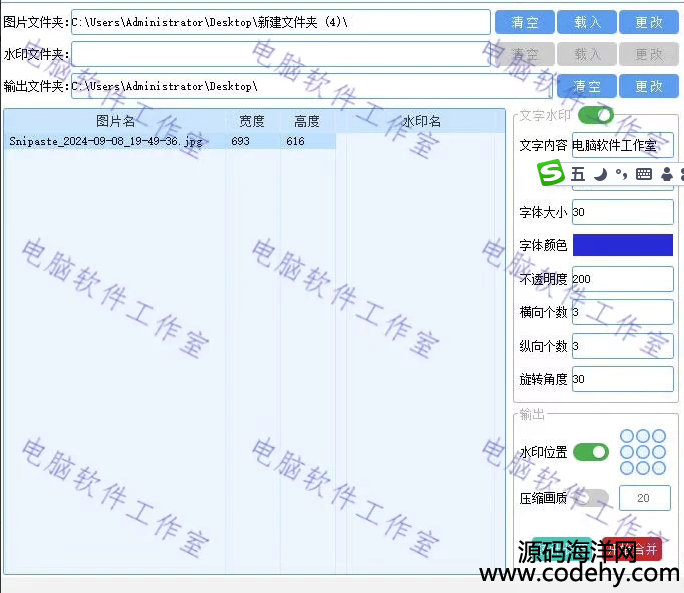Open the blue 字体颜色 color swatch
Screen dimensions: 684x593
pos(622,245)
